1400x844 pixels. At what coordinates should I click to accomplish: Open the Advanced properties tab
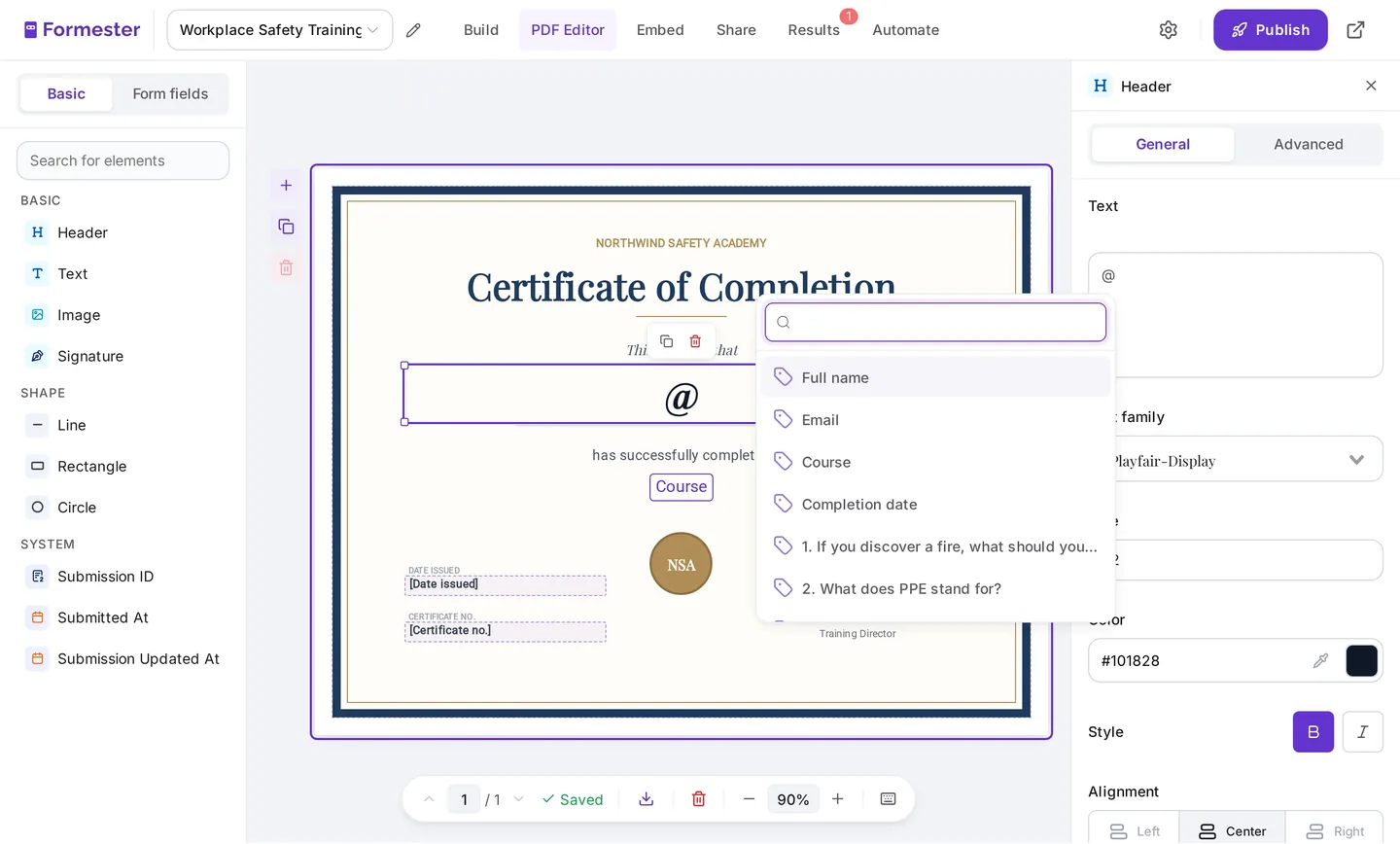click(x=1309, y=144)
